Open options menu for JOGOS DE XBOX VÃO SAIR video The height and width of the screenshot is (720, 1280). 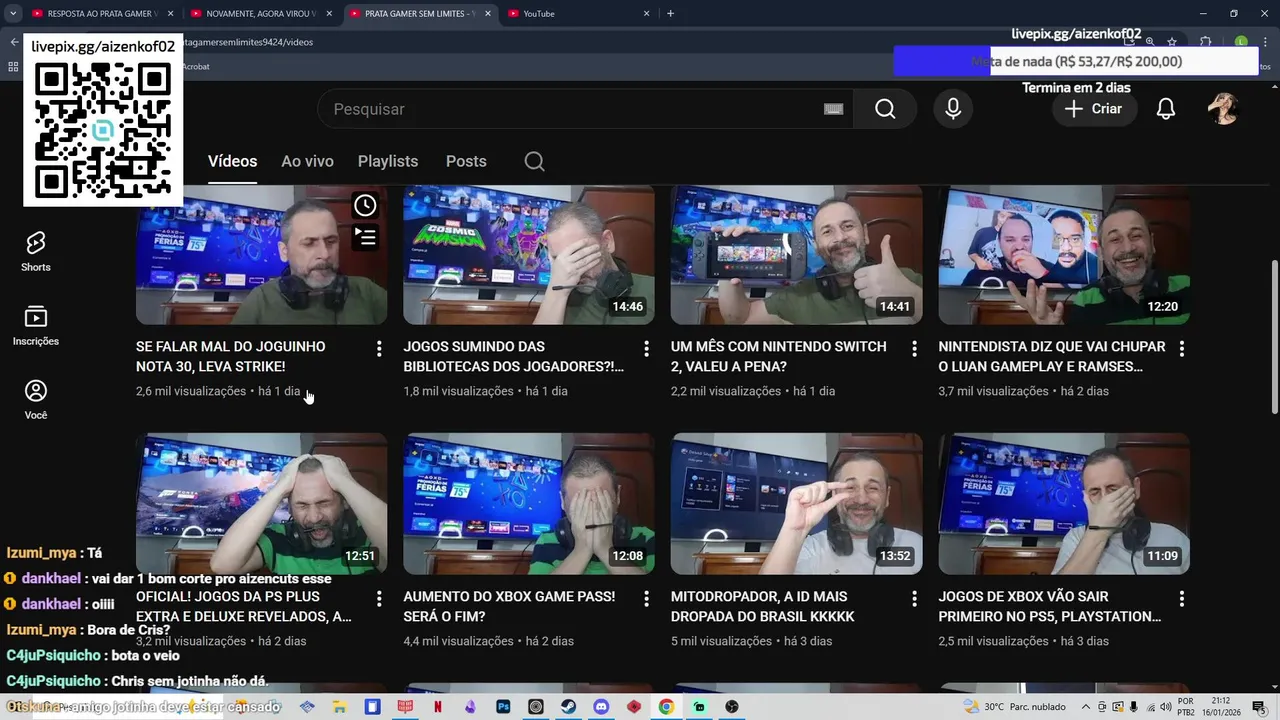click(x=1182, y=598)
